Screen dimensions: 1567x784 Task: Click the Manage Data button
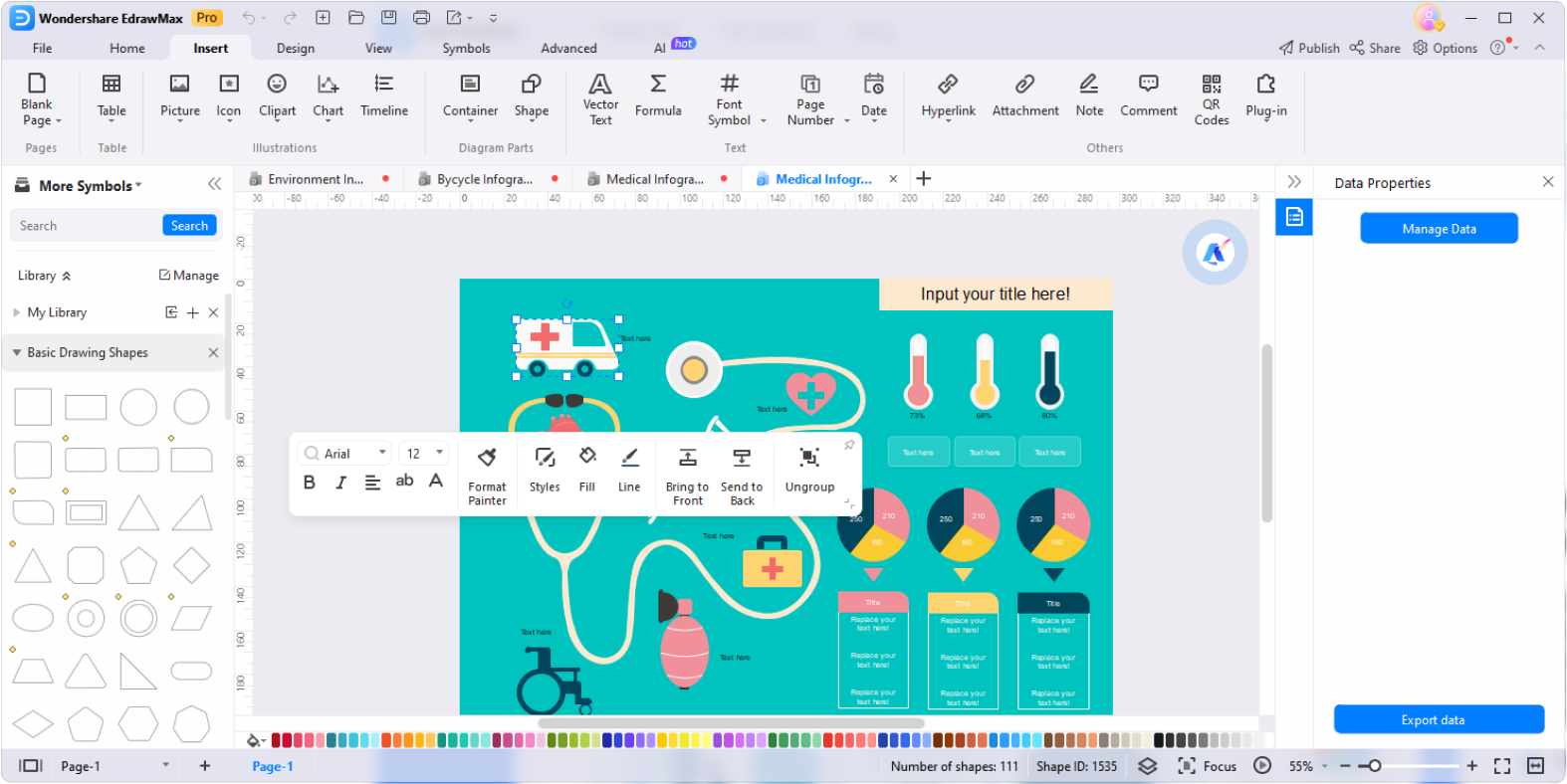1439,229
